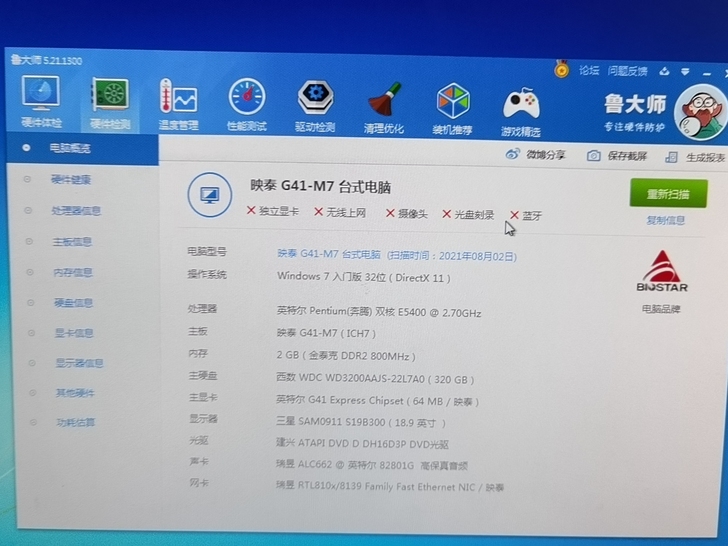
Task: Click the 蓝牙 status indicator
Action: [526, 215]
